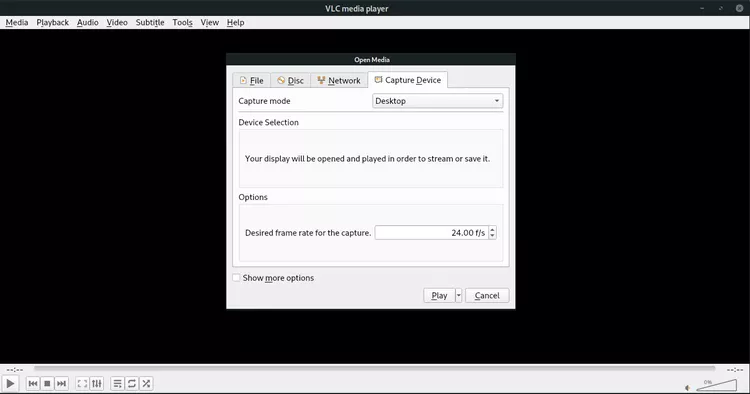Screen dimensions: 750x394
Task: Show the playlist icon
Action: coord(118,383)
